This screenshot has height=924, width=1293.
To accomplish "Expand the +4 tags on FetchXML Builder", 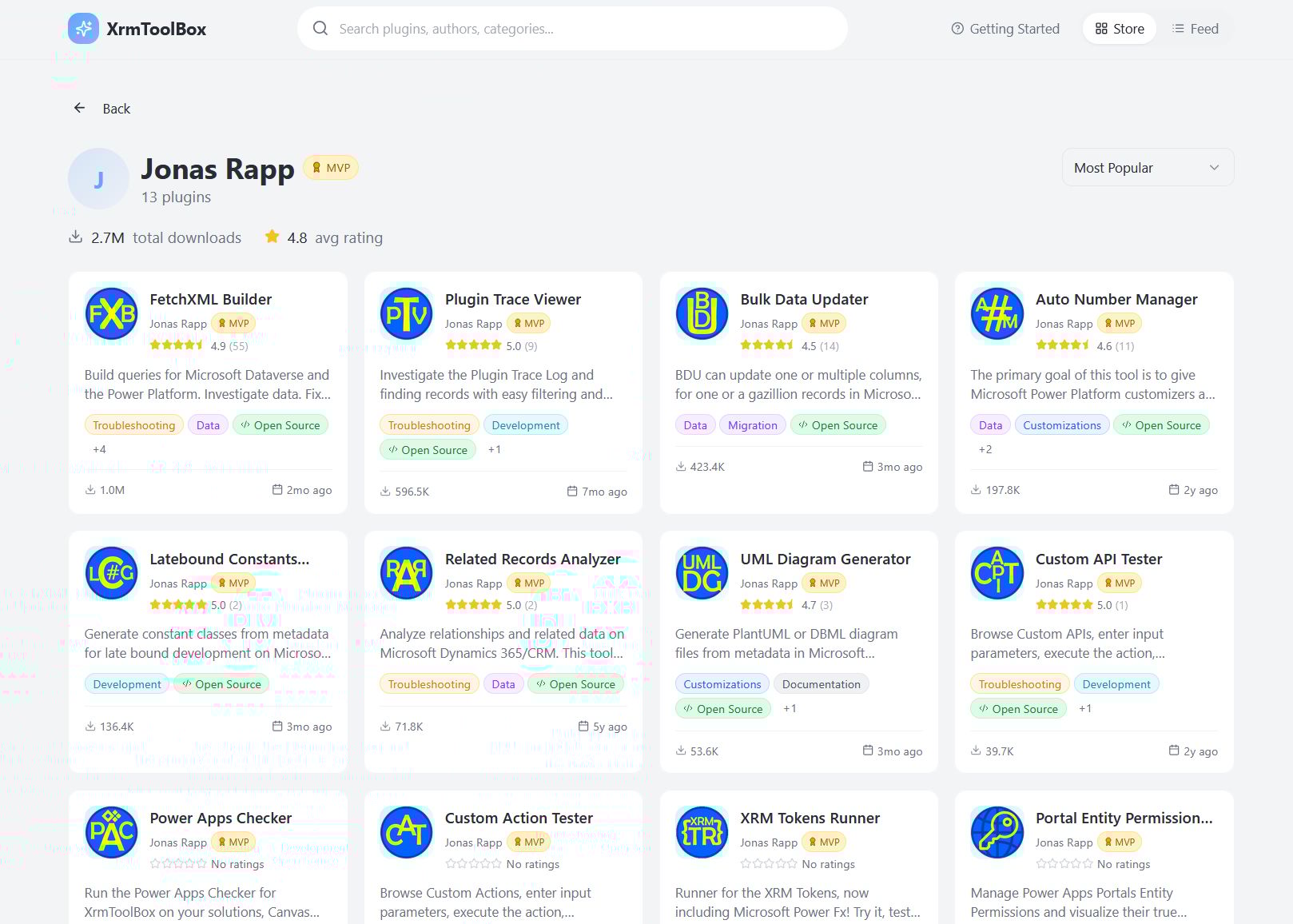I will point(99,449).
